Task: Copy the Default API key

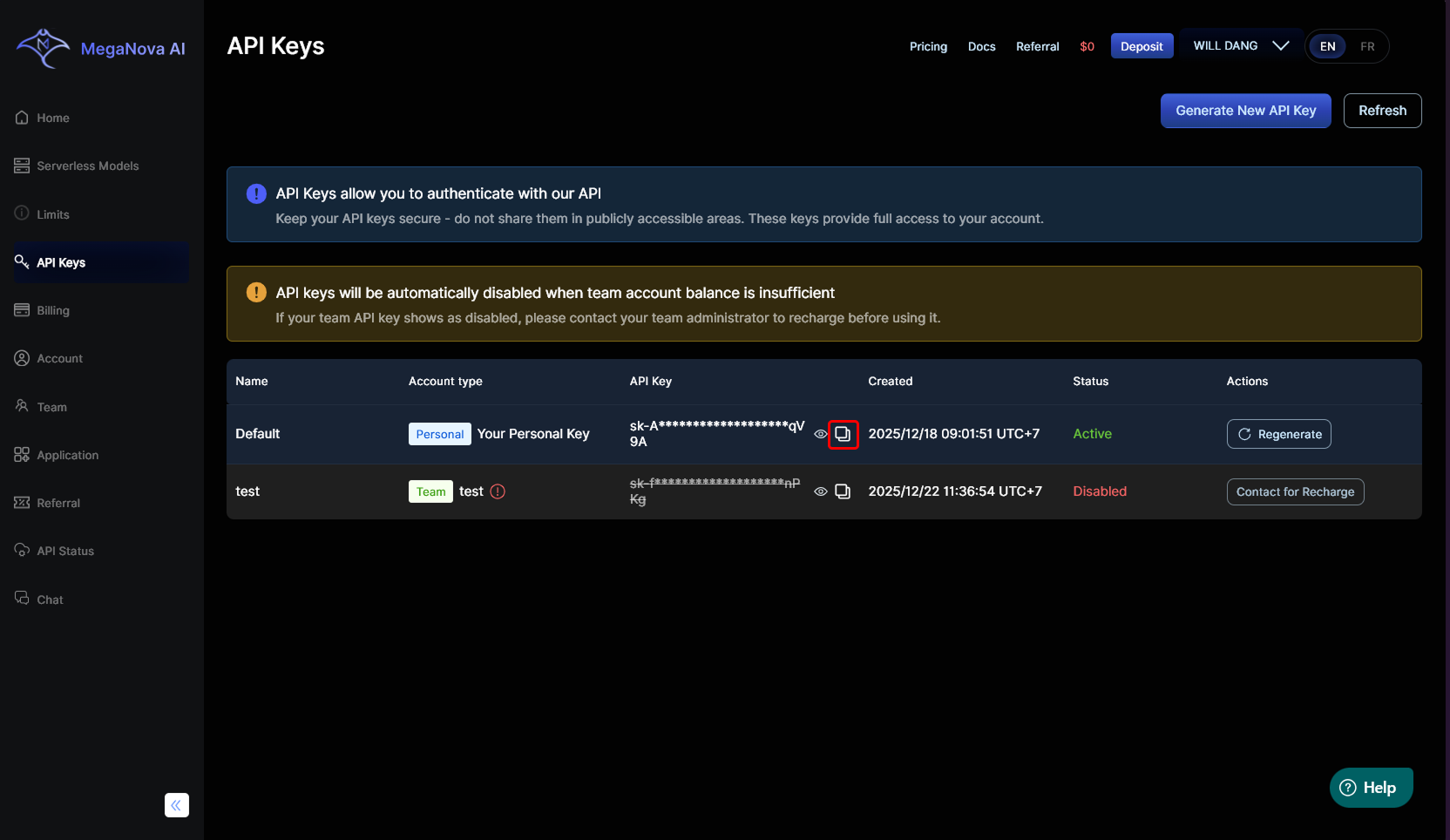Action: (843, 434)
